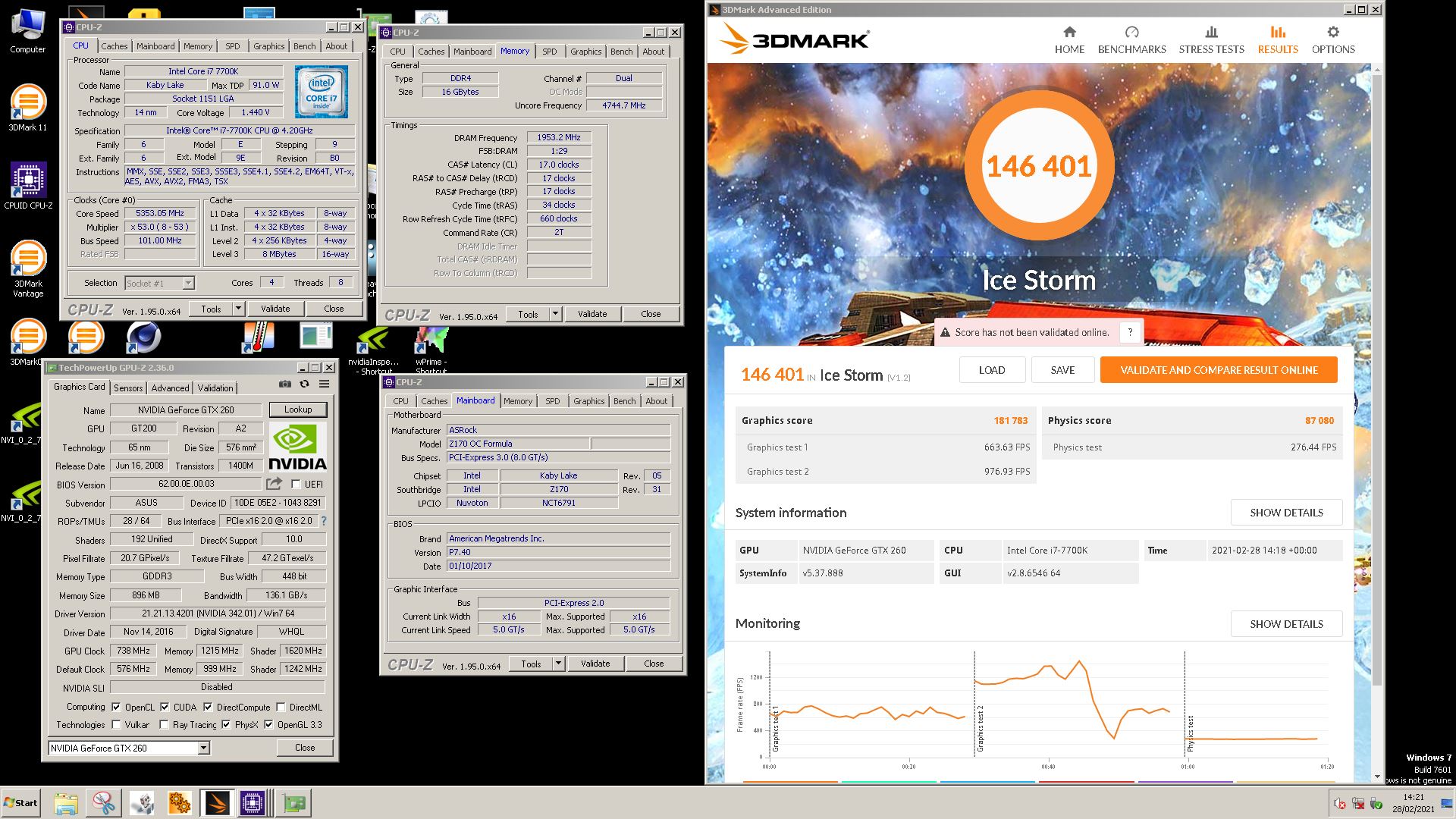Click the GPU-Z screenshot camera icon

click(284, 384)
